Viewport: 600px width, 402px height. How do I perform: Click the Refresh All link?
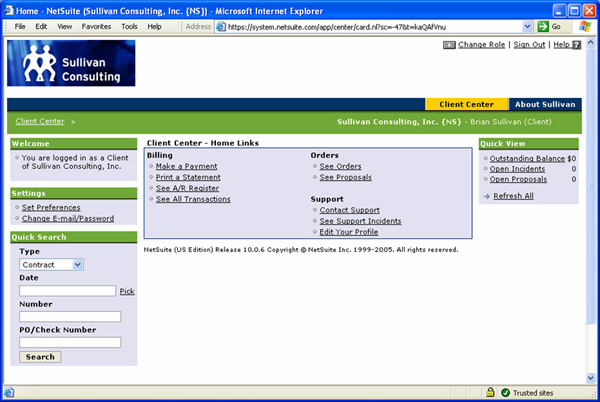[x=513, y=196]
